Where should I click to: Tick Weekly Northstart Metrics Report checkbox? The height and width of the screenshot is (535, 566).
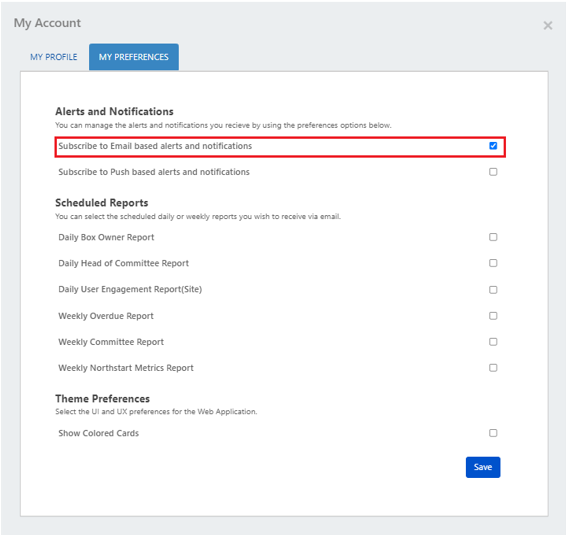(x=493, y=368)
